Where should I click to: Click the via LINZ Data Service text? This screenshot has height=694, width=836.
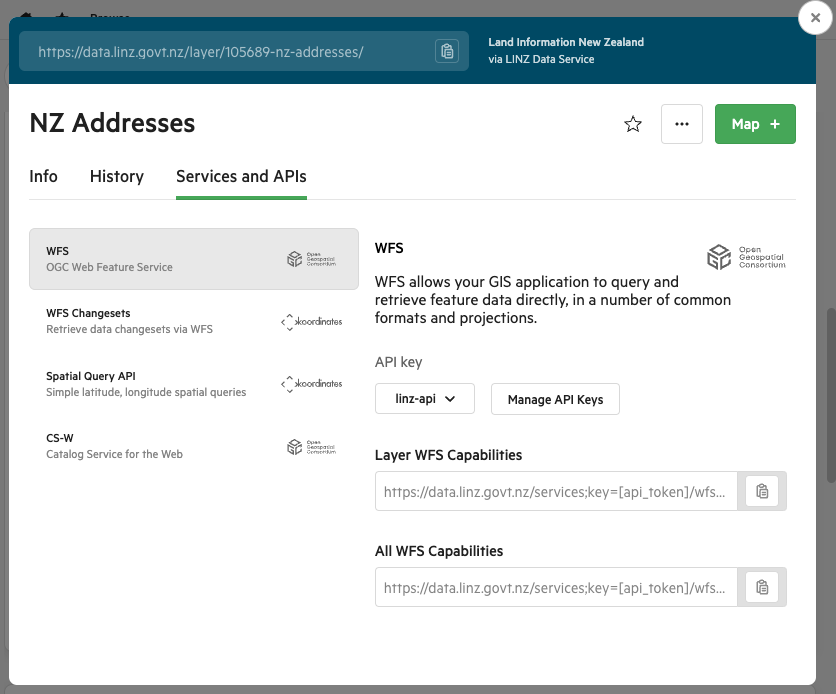pyautogui.click(x=541, y=59)
